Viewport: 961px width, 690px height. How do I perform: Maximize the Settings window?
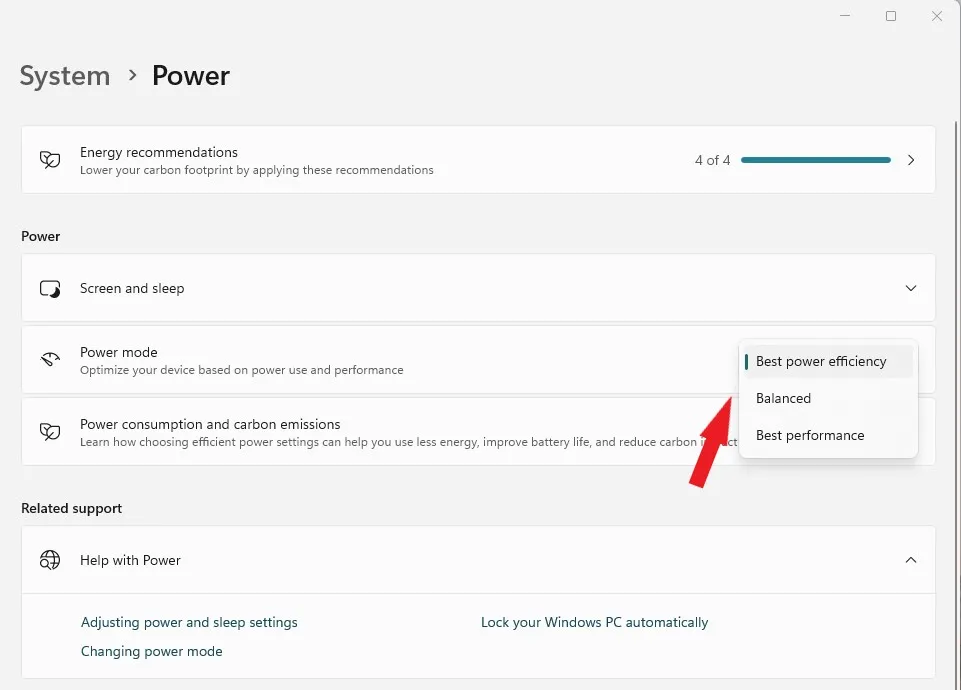[891, 16]
